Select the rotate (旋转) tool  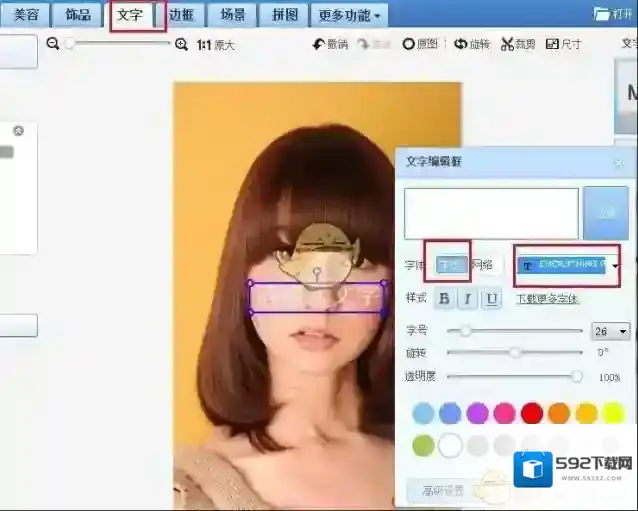472,45
